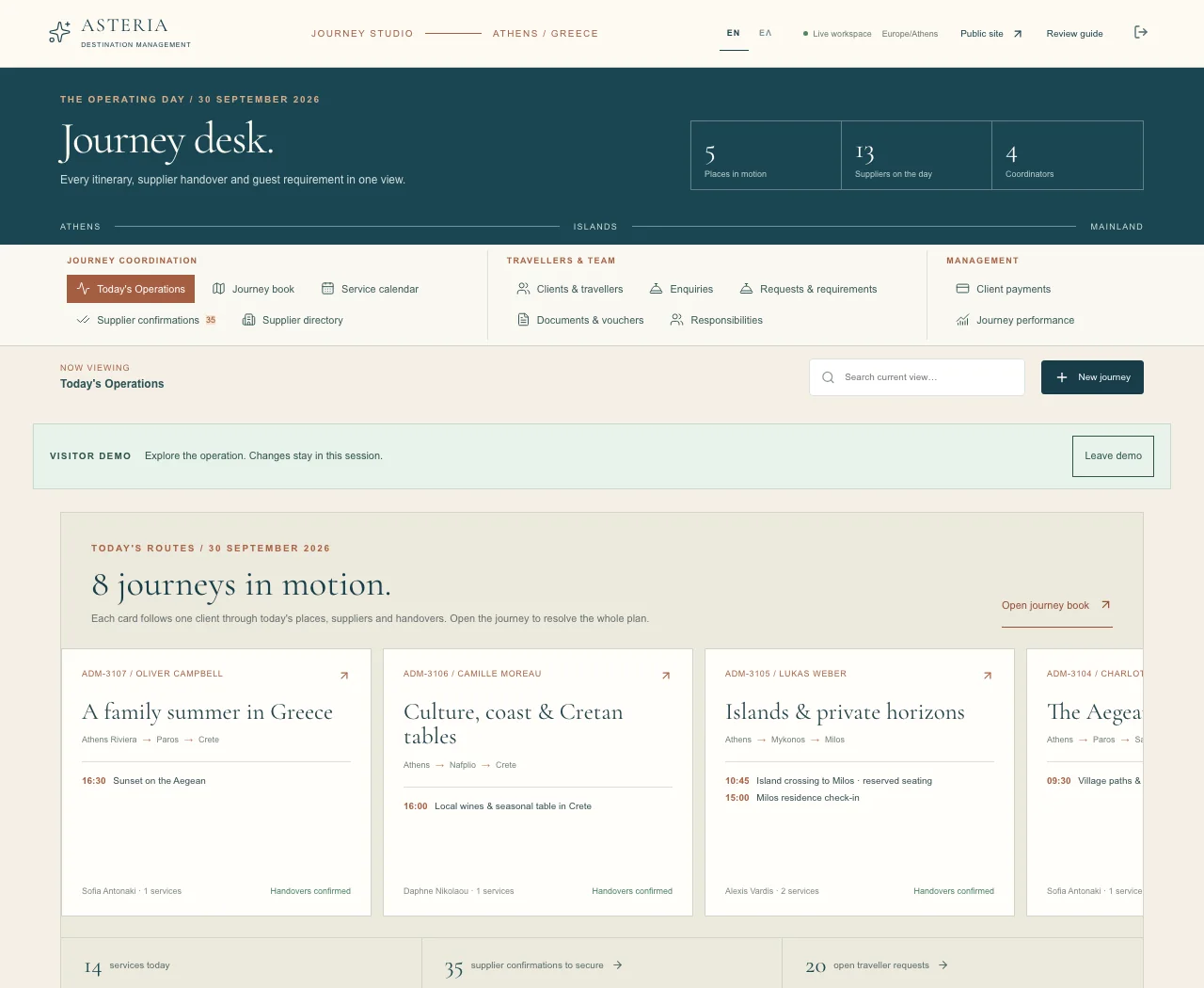Focus the Search current view field
Screen dimensions: 1204x988
pos(917,377)
